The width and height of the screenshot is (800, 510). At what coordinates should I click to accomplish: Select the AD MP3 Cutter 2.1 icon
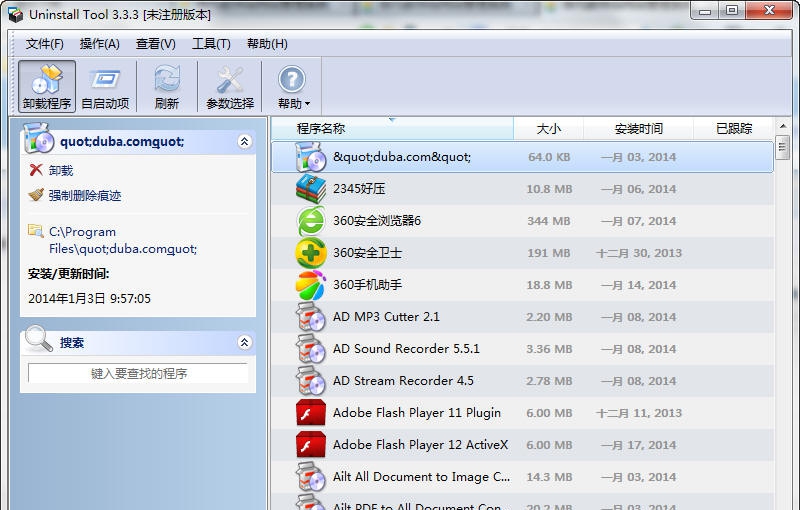pos(311,317)
